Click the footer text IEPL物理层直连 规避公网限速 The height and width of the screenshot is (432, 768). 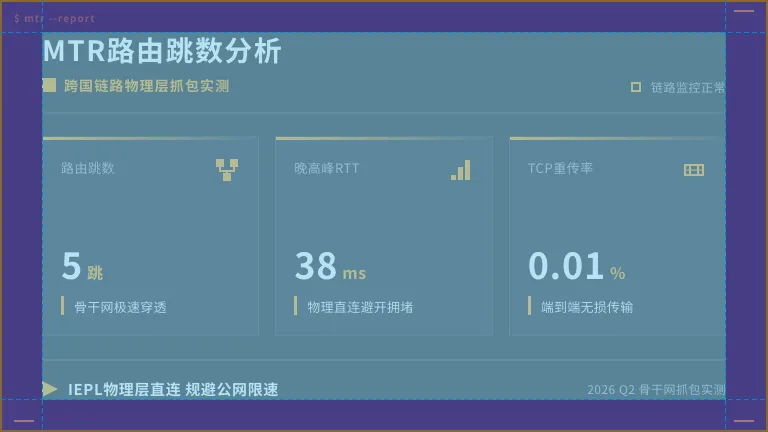pos(173,389)
